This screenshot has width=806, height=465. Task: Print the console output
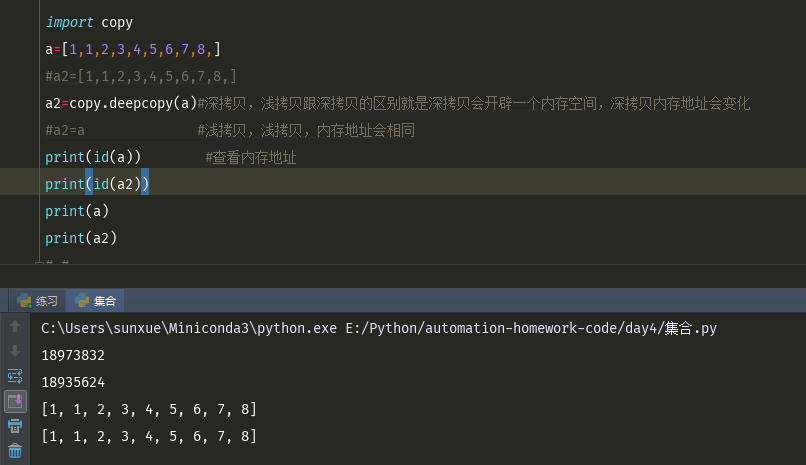15,426
